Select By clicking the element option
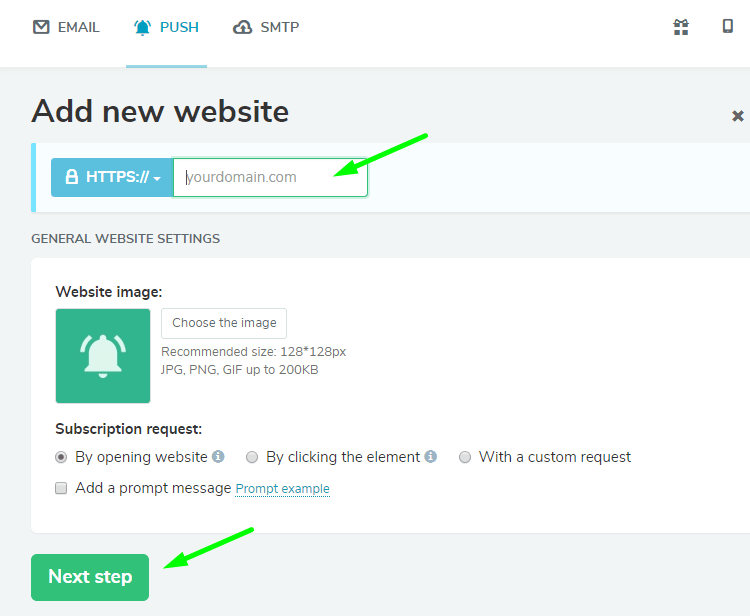750x616 pixels. (x=252, y=457)
